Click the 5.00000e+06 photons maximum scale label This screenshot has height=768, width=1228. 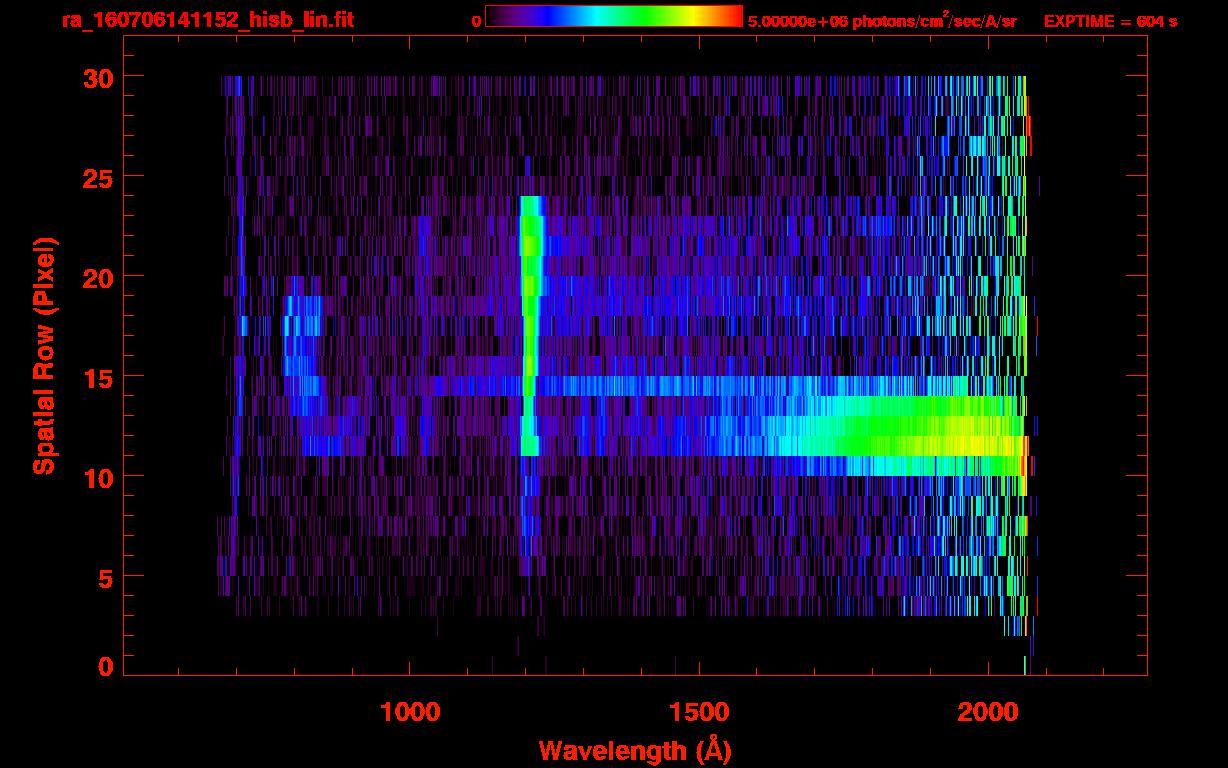[x=882, y=21]
